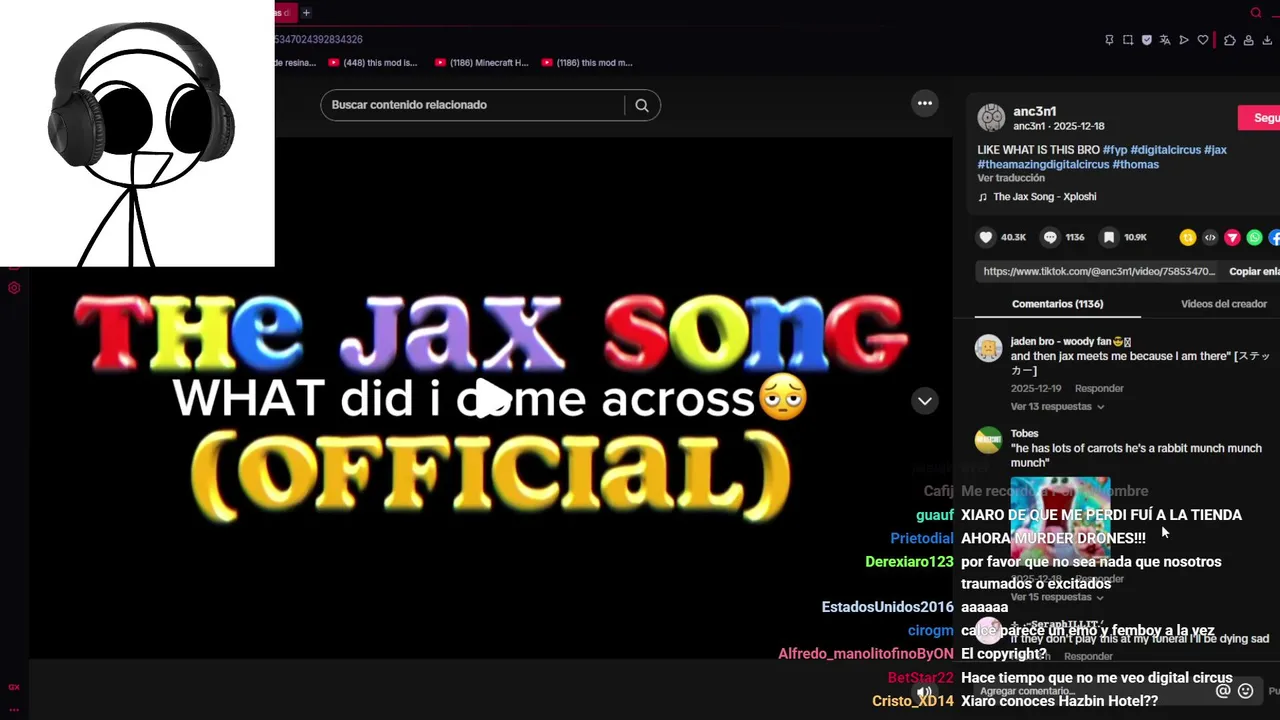1280x720 pixels.
Task: Open the #thomas hashtag
Action: (x=1136, y=165)
